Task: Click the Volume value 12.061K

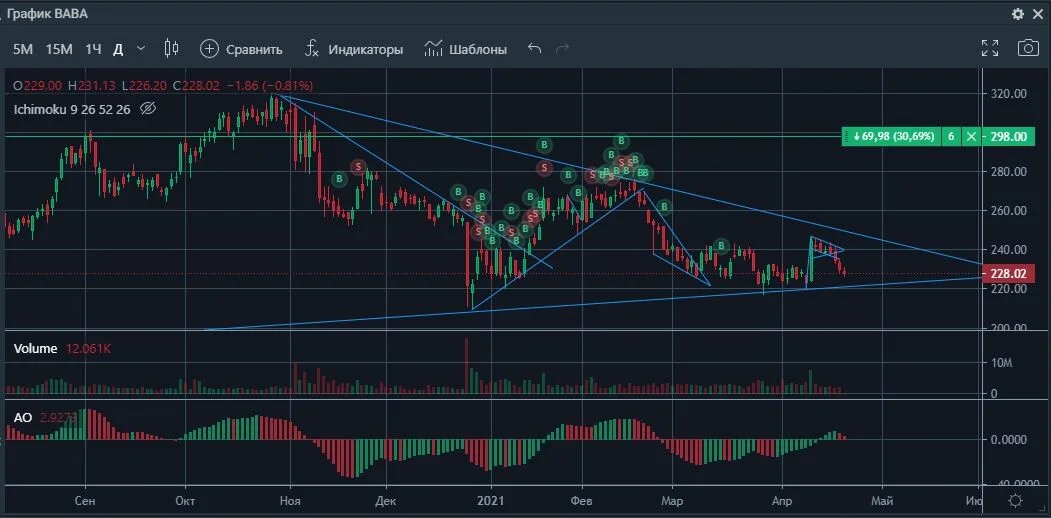Action: pos(88,348)
